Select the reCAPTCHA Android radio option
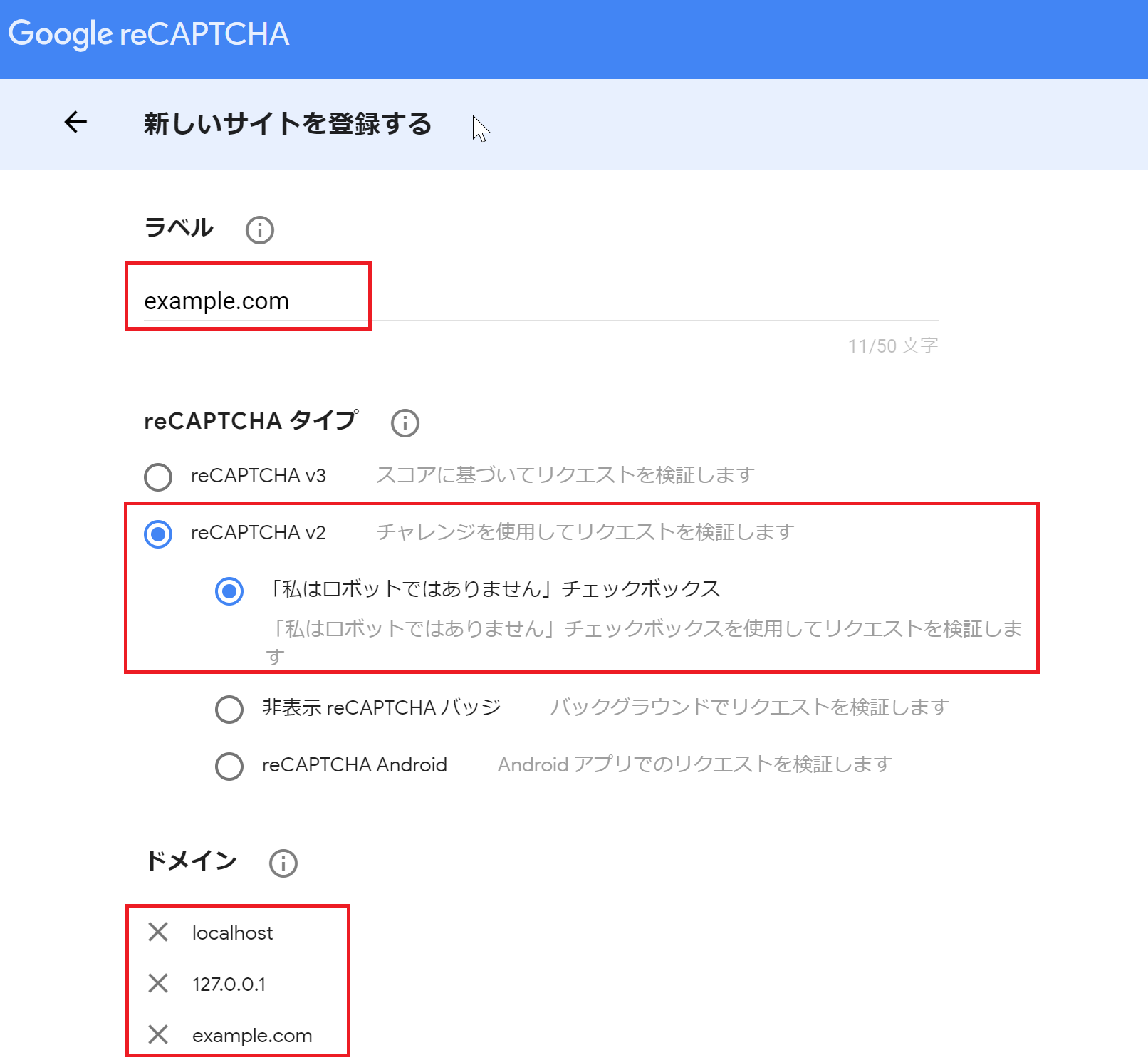The height and width of the screenshot is (1060, 1148). pyautogui.click(x=229, y=766)
